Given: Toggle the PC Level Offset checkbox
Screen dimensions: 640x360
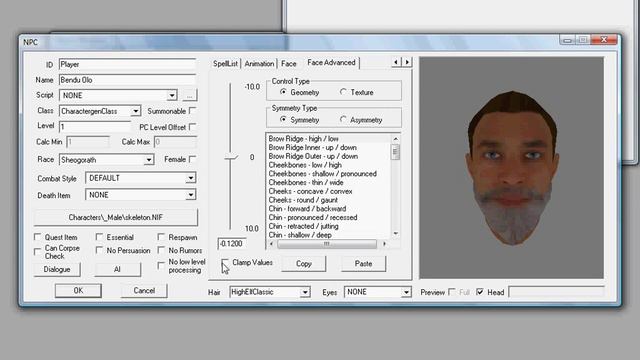Looking at the screenshot, I should [192, 127].
